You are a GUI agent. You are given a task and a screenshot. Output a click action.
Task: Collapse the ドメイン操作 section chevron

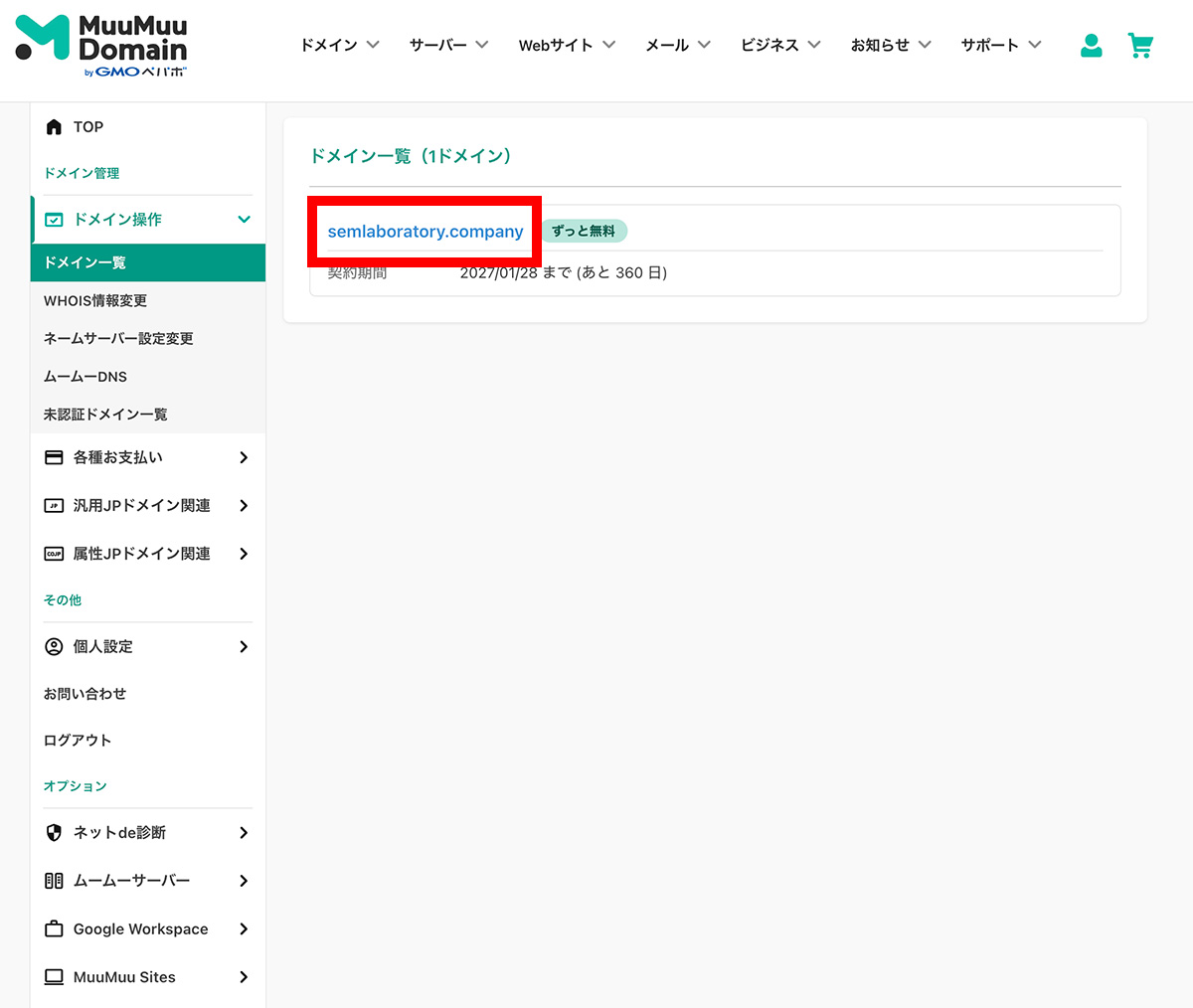pos(244,220)
